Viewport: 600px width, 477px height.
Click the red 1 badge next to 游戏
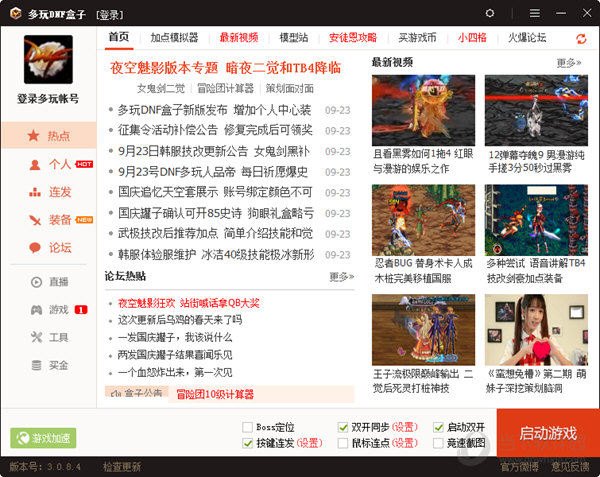[x=81, y=309]
